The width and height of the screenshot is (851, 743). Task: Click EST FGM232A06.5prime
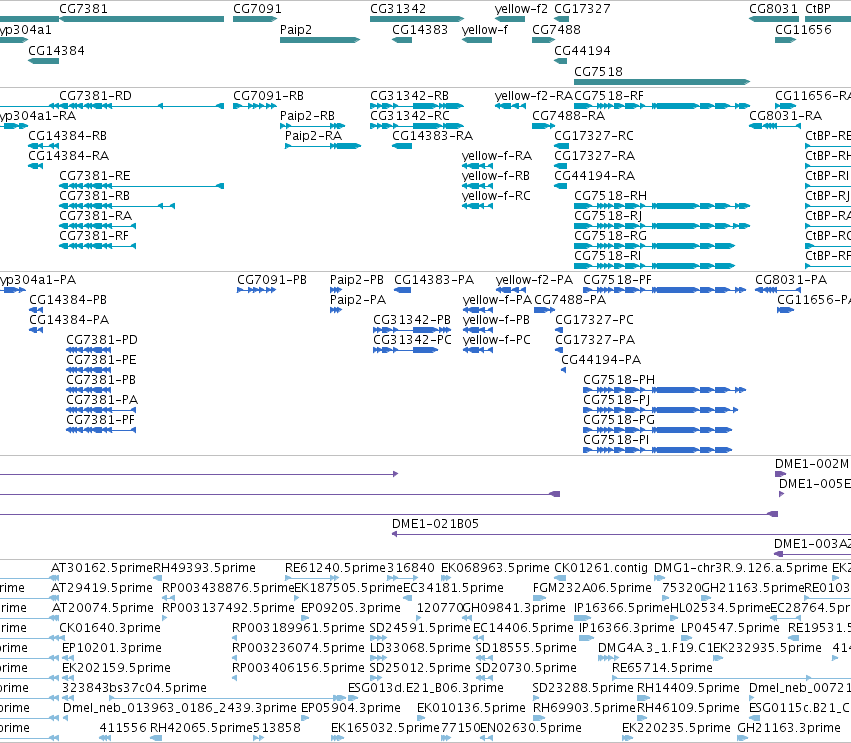(x=592, y=588)
